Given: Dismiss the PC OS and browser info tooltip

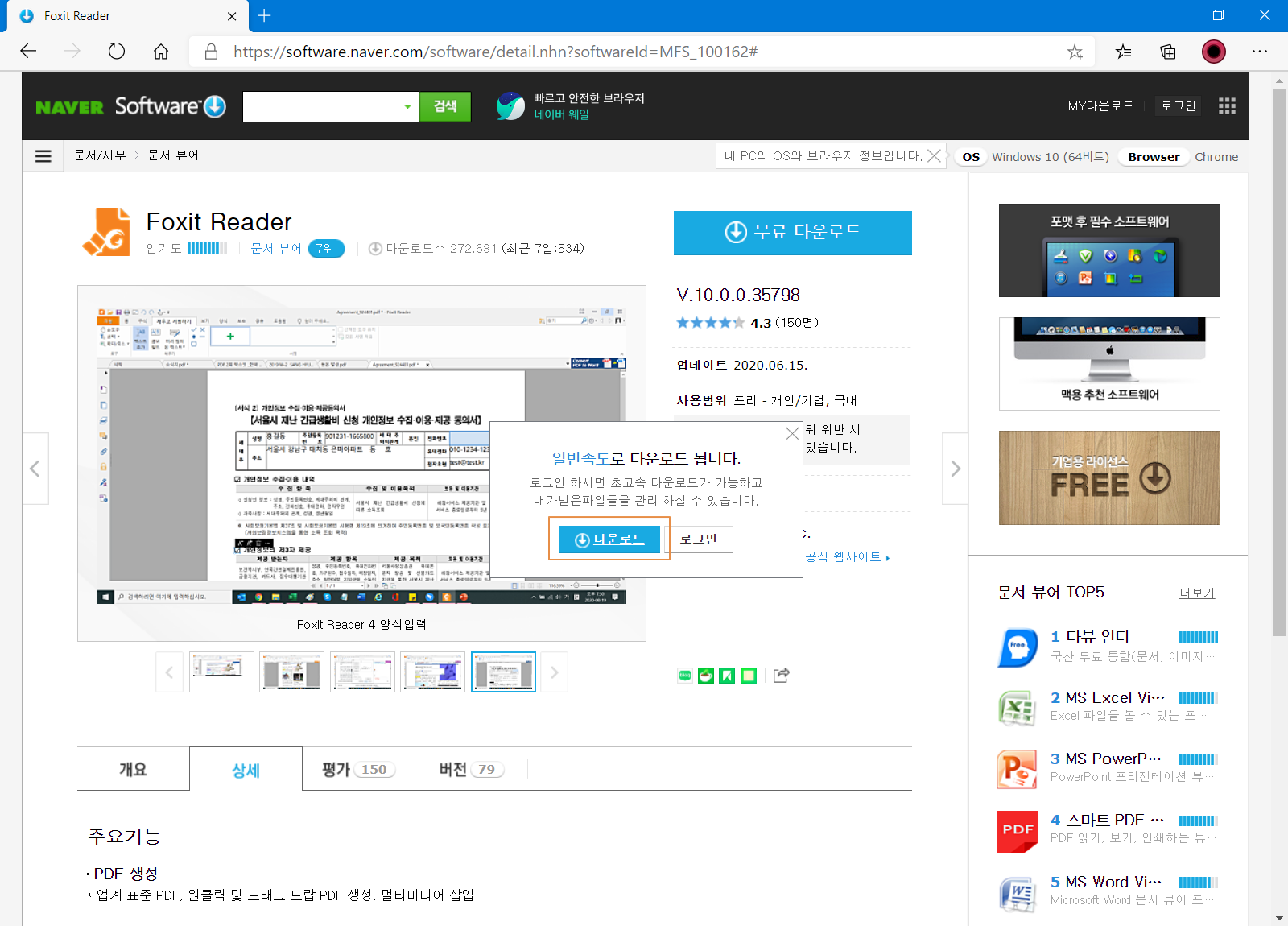Looking at the screenshot, I should coord(934,155).
